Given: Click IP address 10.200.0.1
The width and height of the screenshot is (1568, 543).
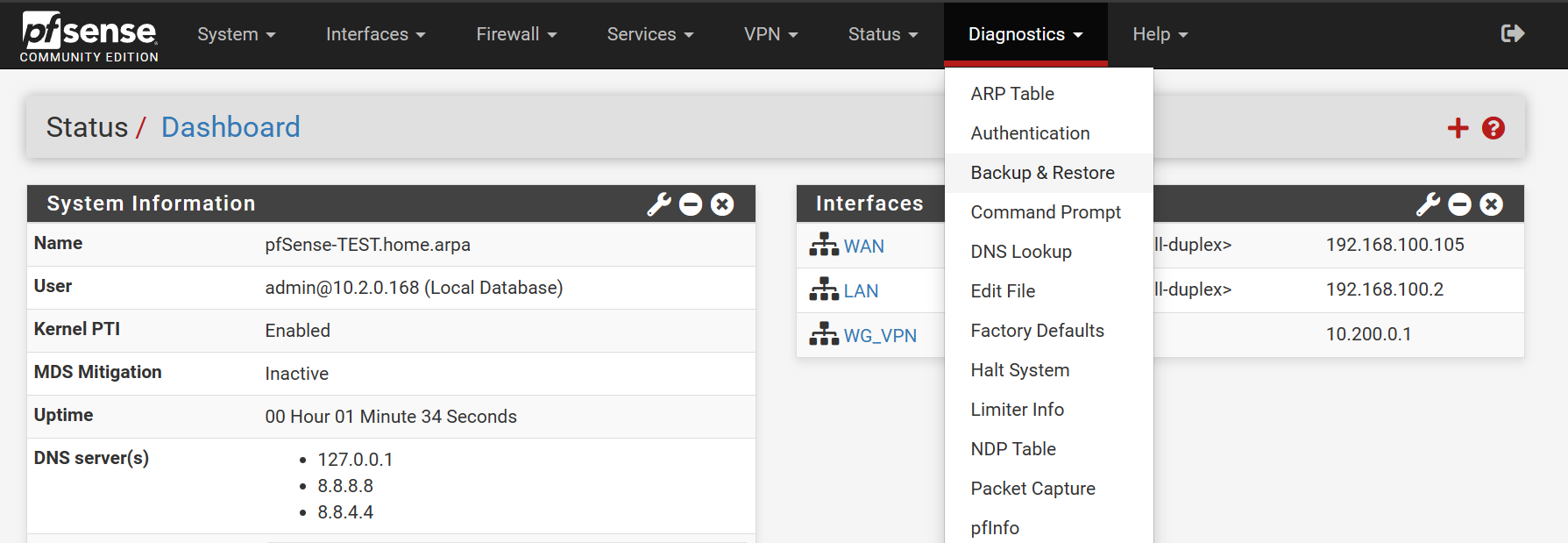Looking at the screenshot, I should (1368, 334).
